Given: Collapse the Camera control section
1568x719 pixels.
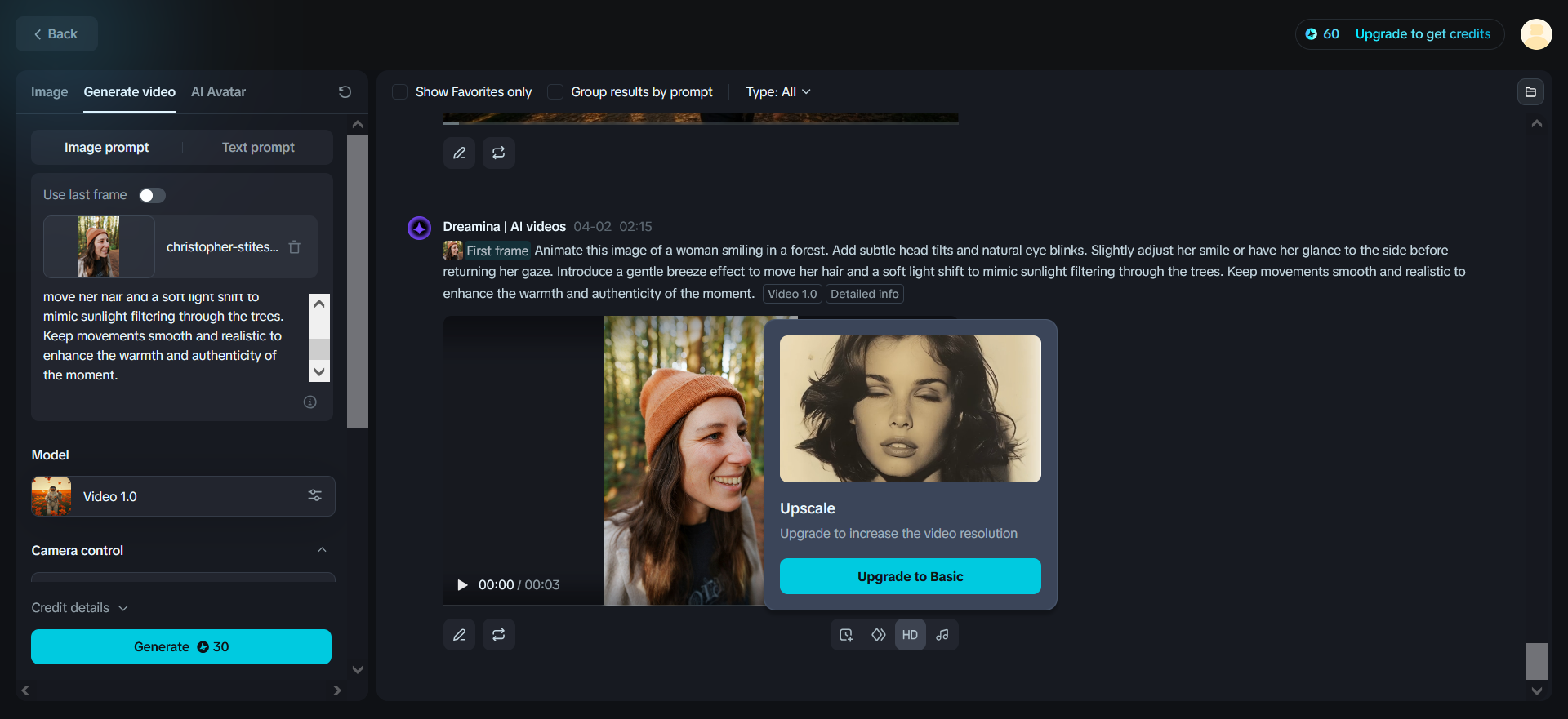Looking at the screenshot, I should (322, 550).
